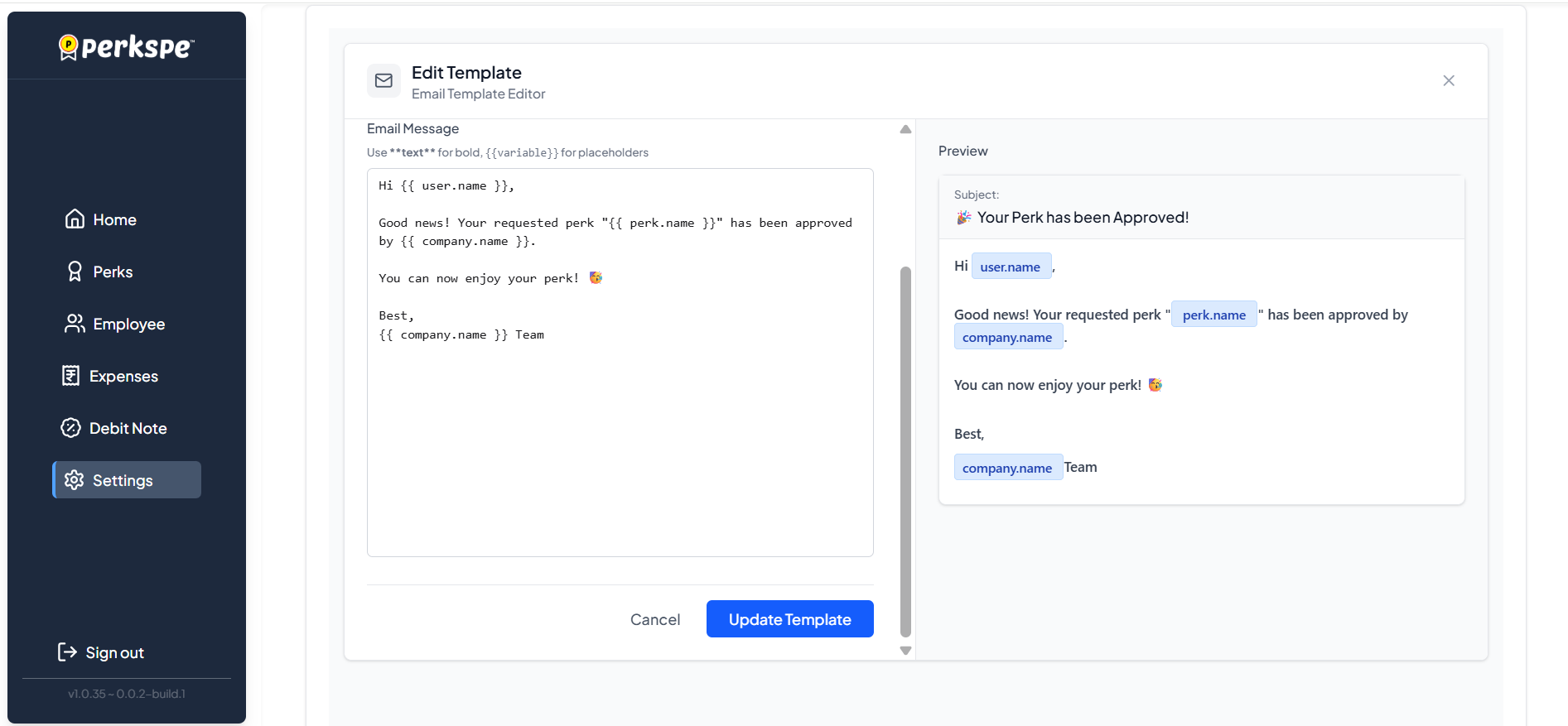The height and width of the screenshot is (726, 1568).
Task: Click the Settings gear icon
Action: (x=75, y=480)
